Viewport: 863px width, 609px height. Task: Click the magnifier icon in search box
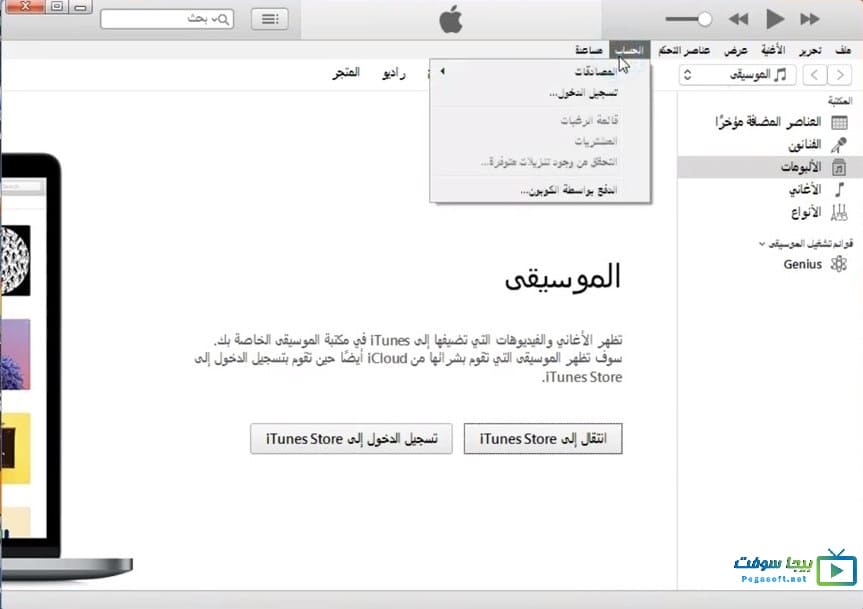point(223,19)
